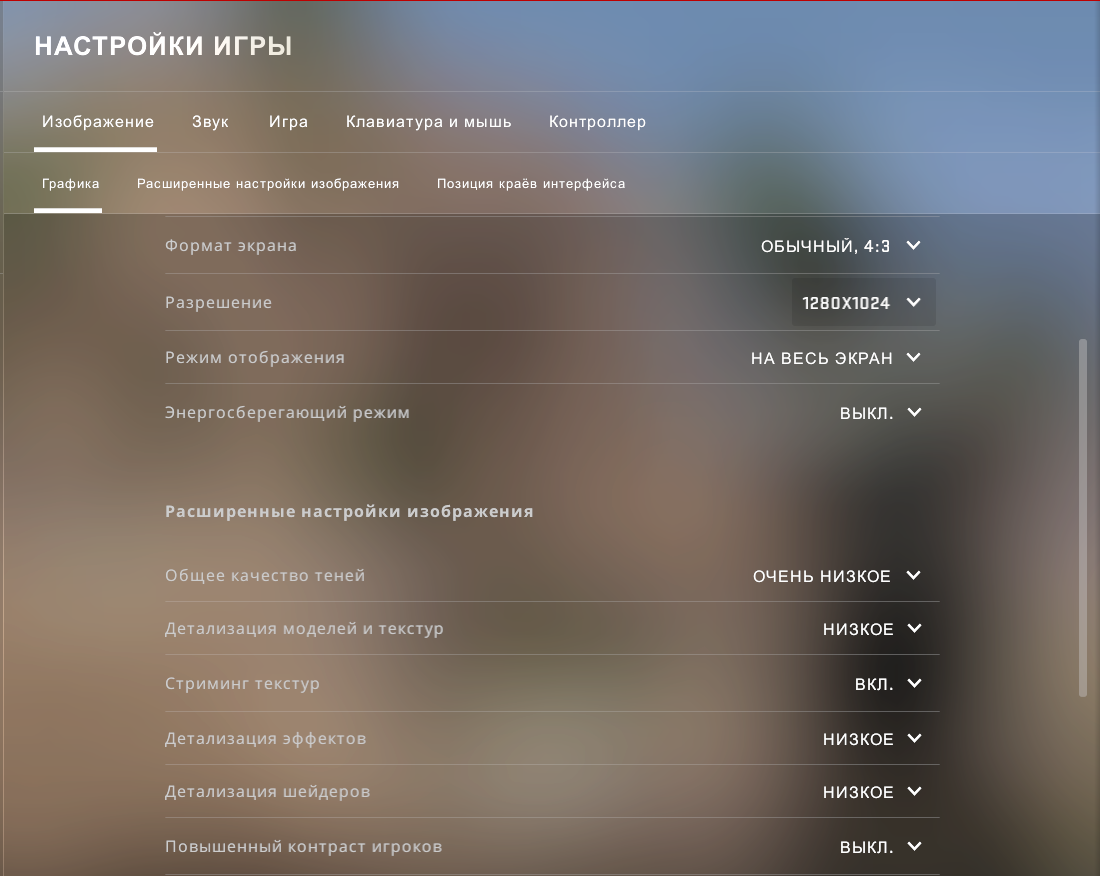Image resolution: width=1100 pixels, height=876 pixels.
Task: Open the Детализация шейдеров dropdown
Action: [x=872, y=792]
